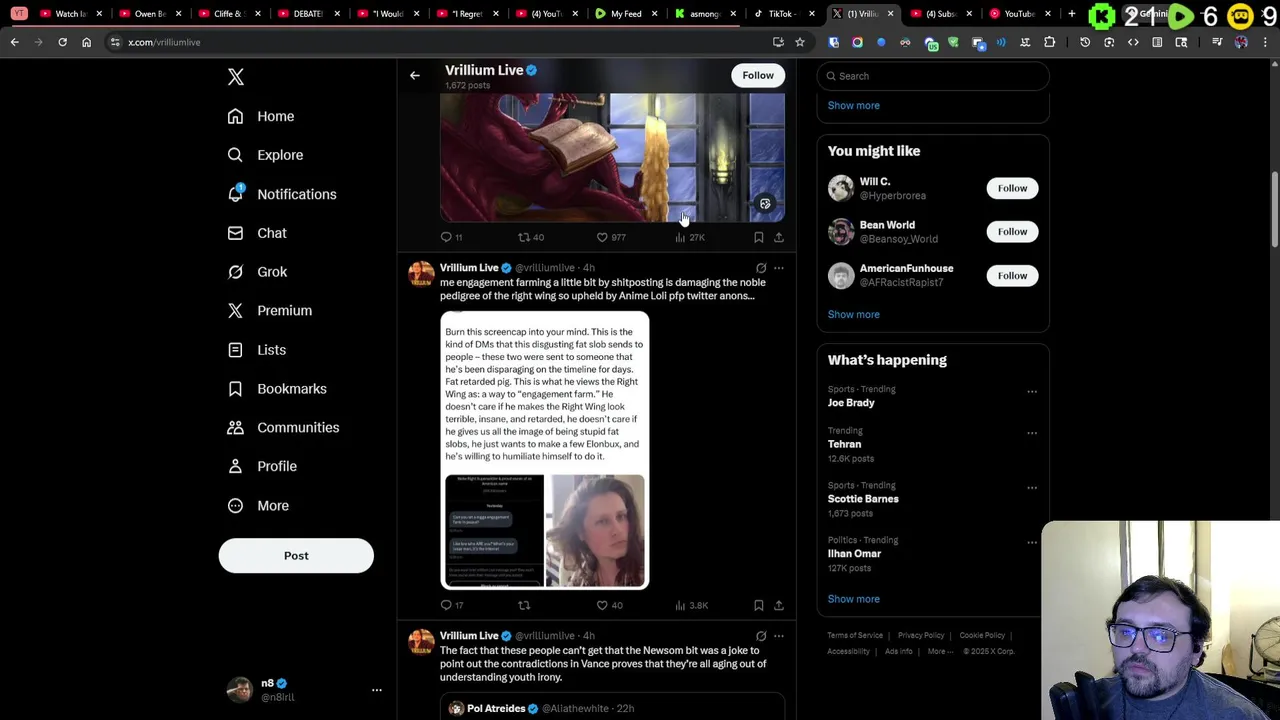Open options dots for Tehran trend
Image resolution: width=1280 pixels, height=720 pixels.
click(x=1032, y=433)
